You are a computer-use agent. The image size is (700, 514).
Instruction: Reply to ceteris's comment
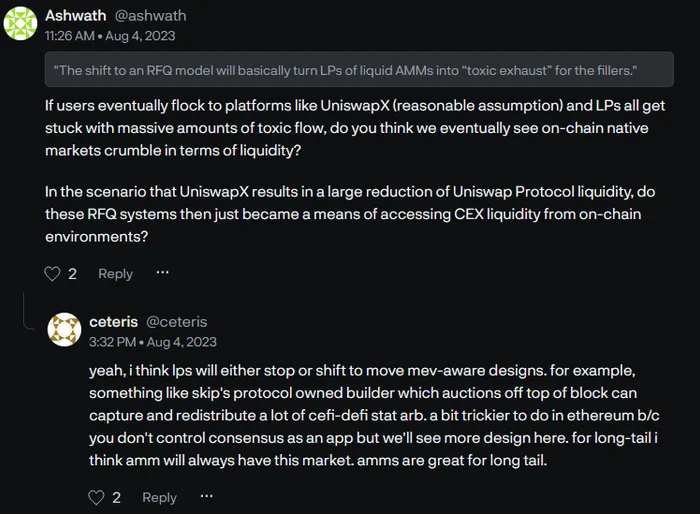tap(159, 497)
